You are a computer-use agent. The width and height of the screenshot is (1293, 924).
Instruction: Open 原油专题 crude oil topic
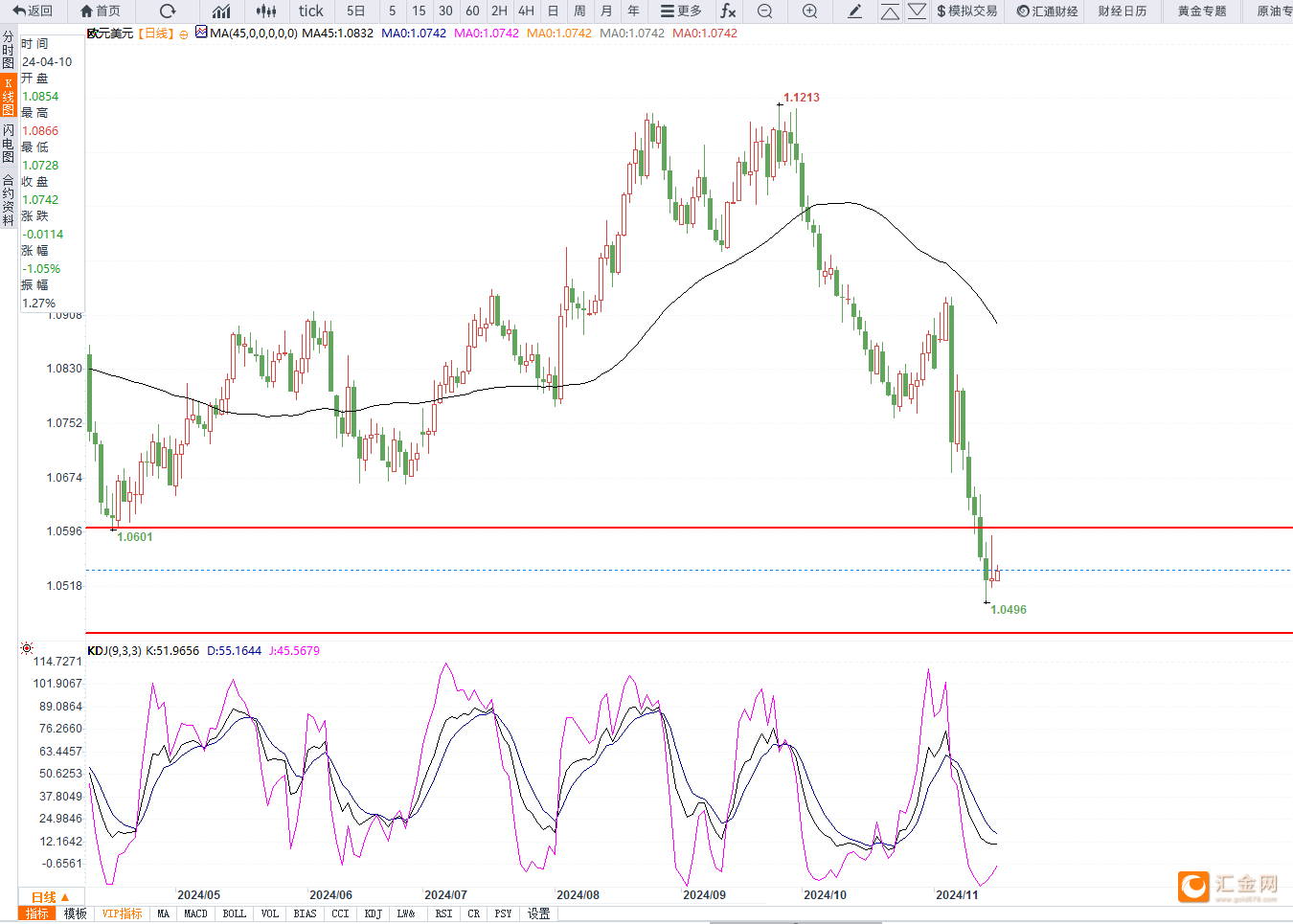[1274, 11]
